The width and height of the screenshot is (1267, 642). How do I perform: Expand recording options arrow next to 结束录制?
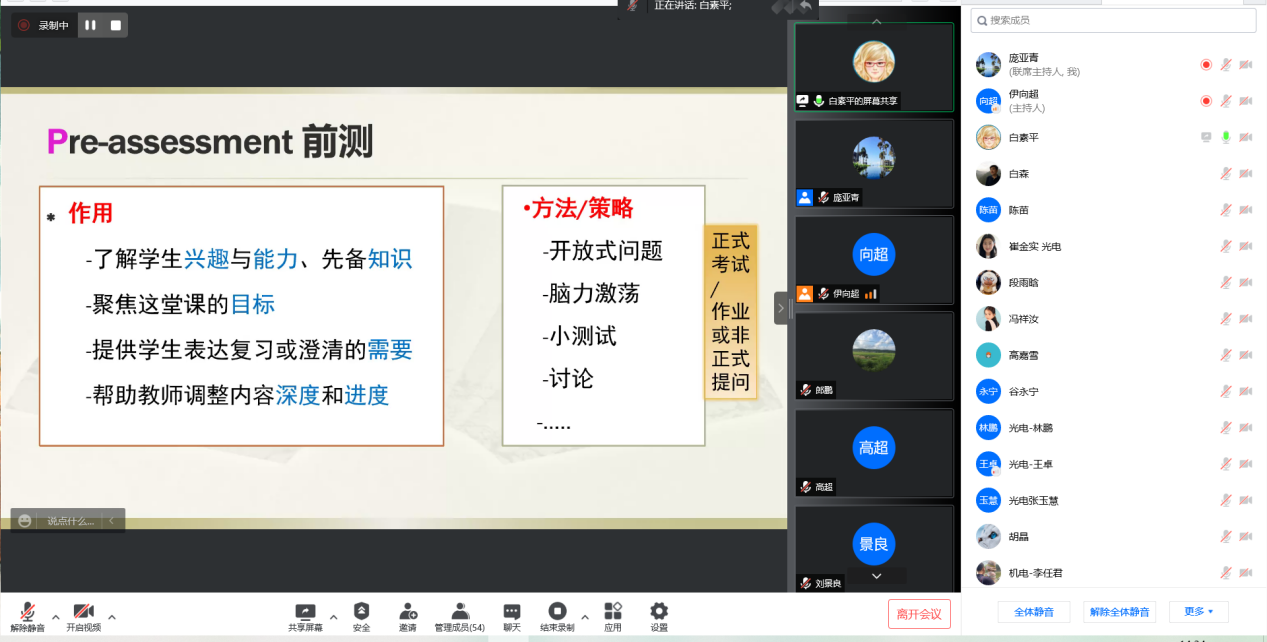tap(585, 616)
